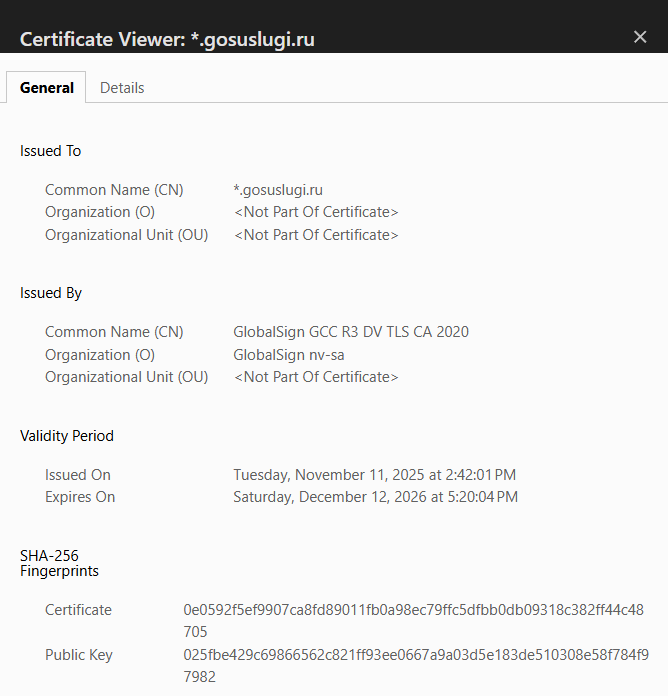Click the Issued To Organization (O) value
This screenshot has height=696, width=668.
coord(316,212)
